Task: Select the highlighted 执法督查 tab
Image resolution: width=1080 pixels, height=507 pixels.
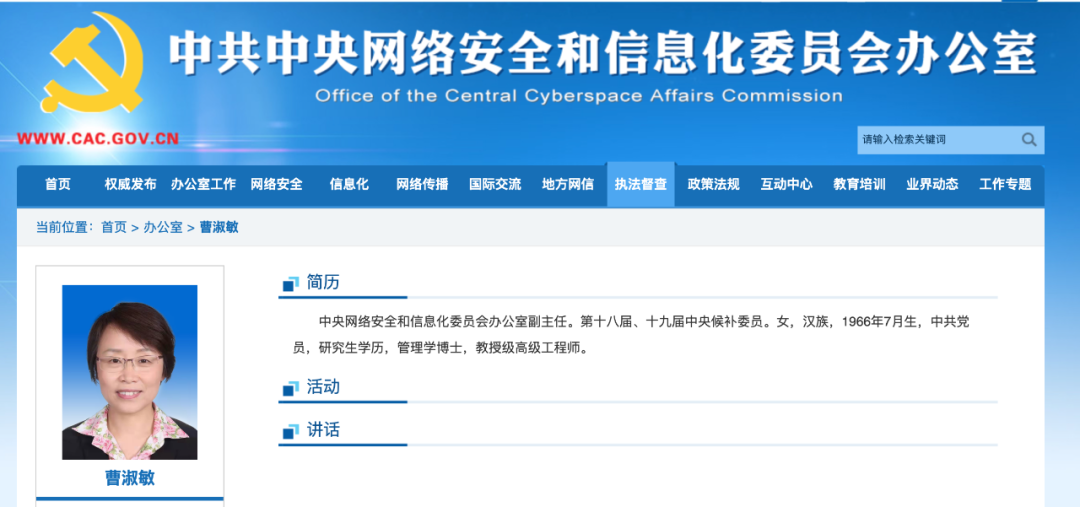Action: tap(641, 184)
